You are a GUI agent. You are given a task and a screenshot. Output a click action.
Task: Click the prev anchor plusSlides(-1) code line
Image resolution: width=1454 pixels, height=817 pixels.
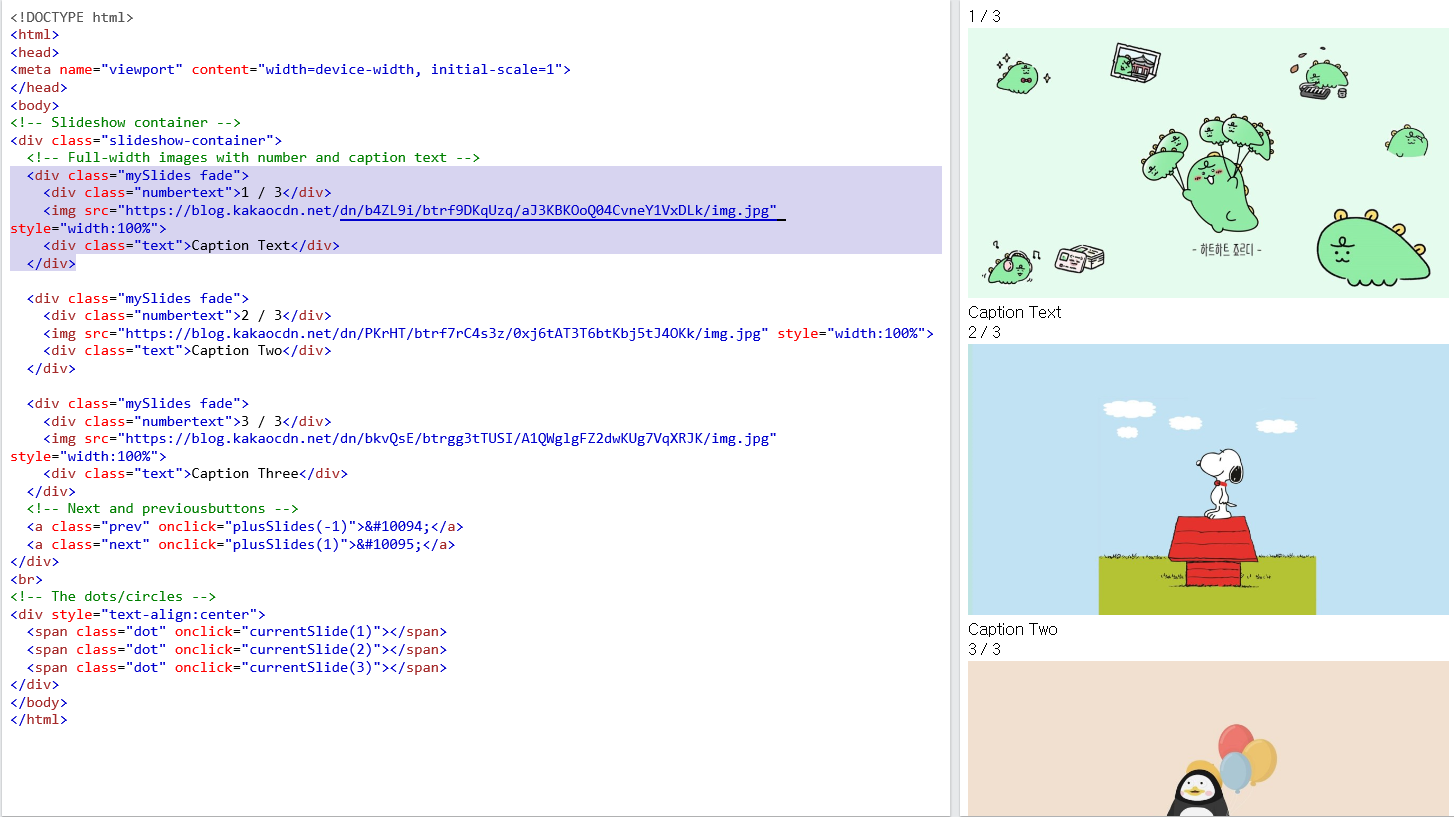click(245, 527)
